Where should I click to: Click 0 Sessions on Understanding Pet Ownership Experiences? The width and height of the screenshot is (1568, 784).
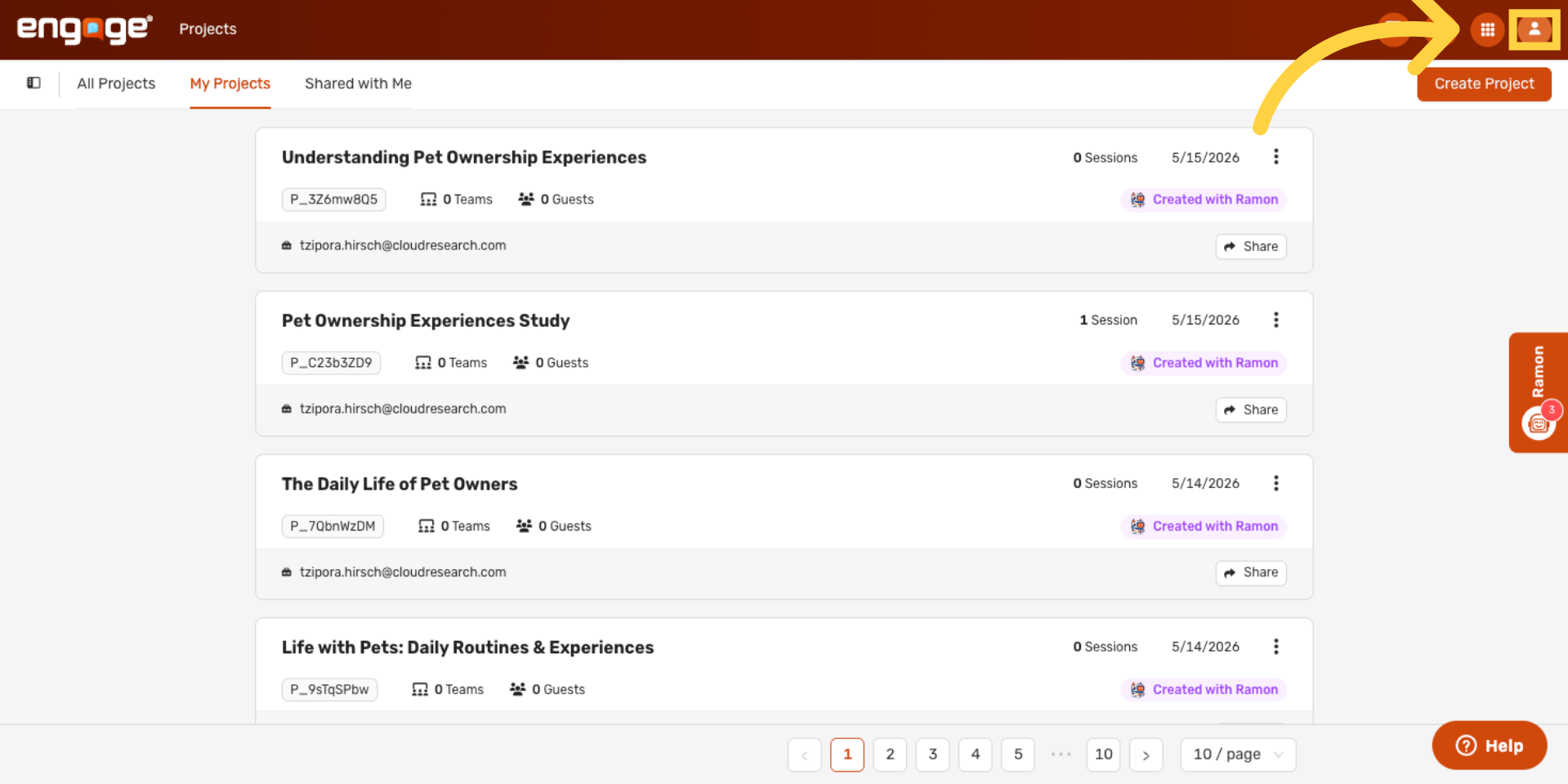[x=1105, y=158]
